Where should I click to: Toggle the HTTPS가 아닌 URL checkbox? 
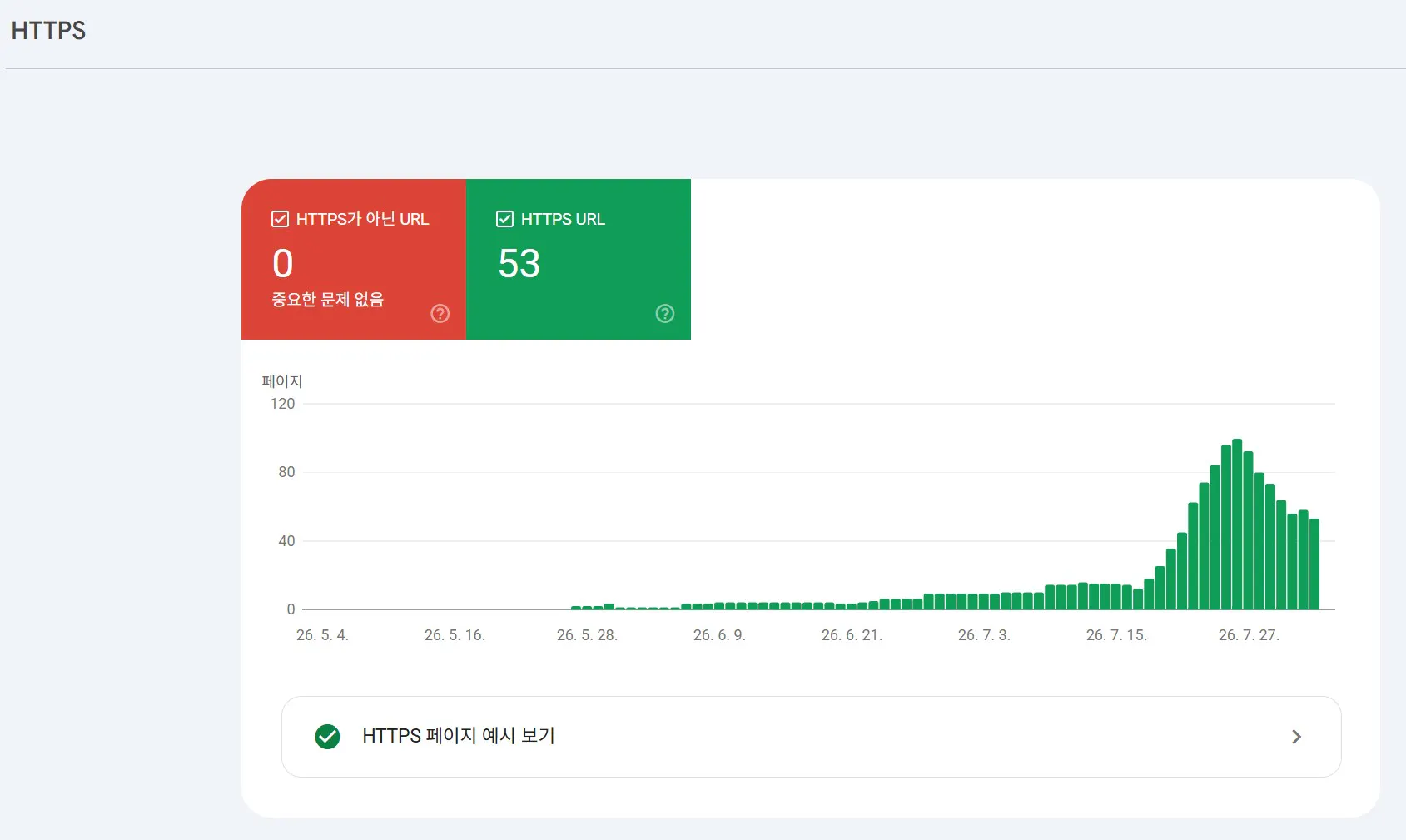(x=280, y=219)
